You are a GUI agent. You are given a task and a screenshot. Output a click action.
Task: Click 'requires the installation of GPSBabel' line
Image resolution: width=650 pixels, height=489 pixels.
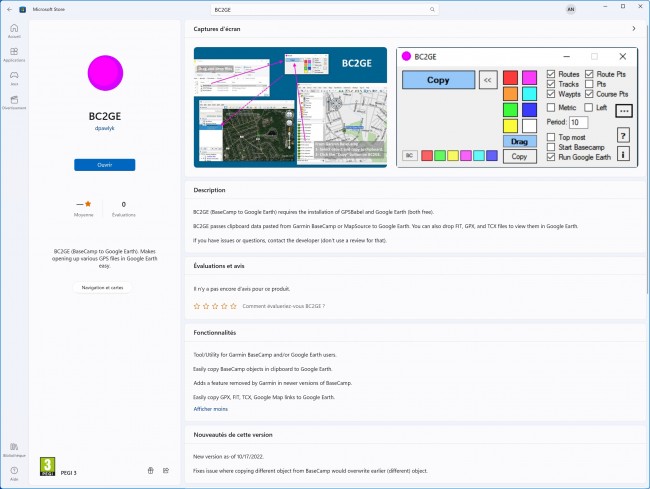[313, 212]
